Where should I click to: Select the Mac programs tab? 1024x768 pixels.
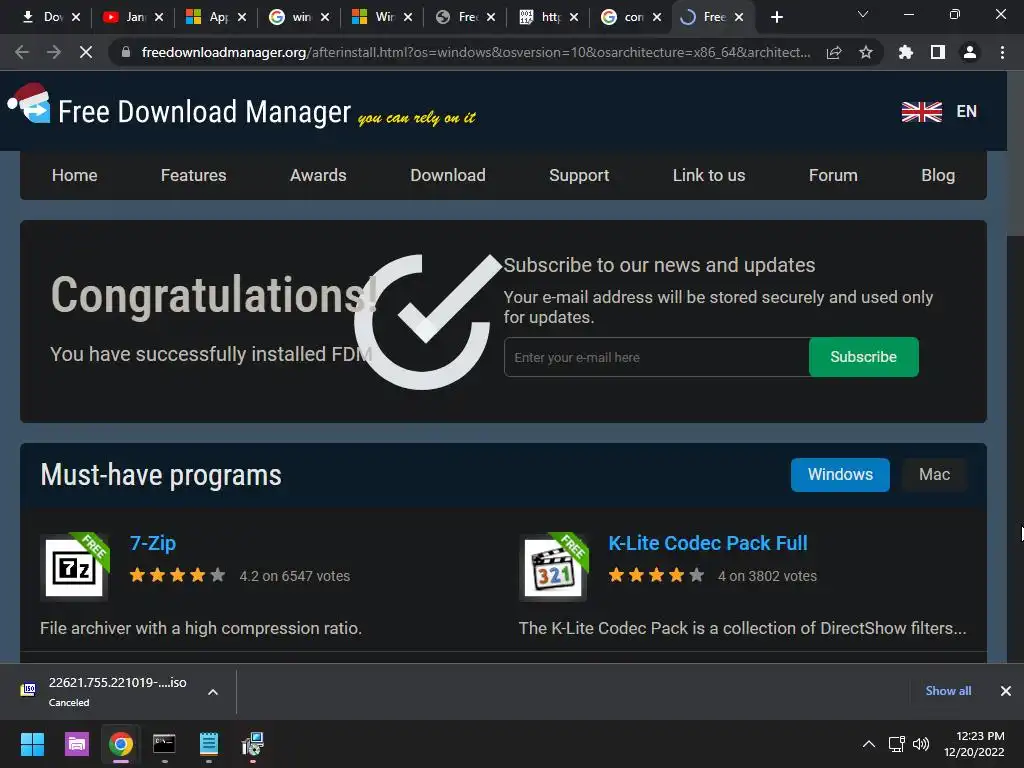[934, 475]
